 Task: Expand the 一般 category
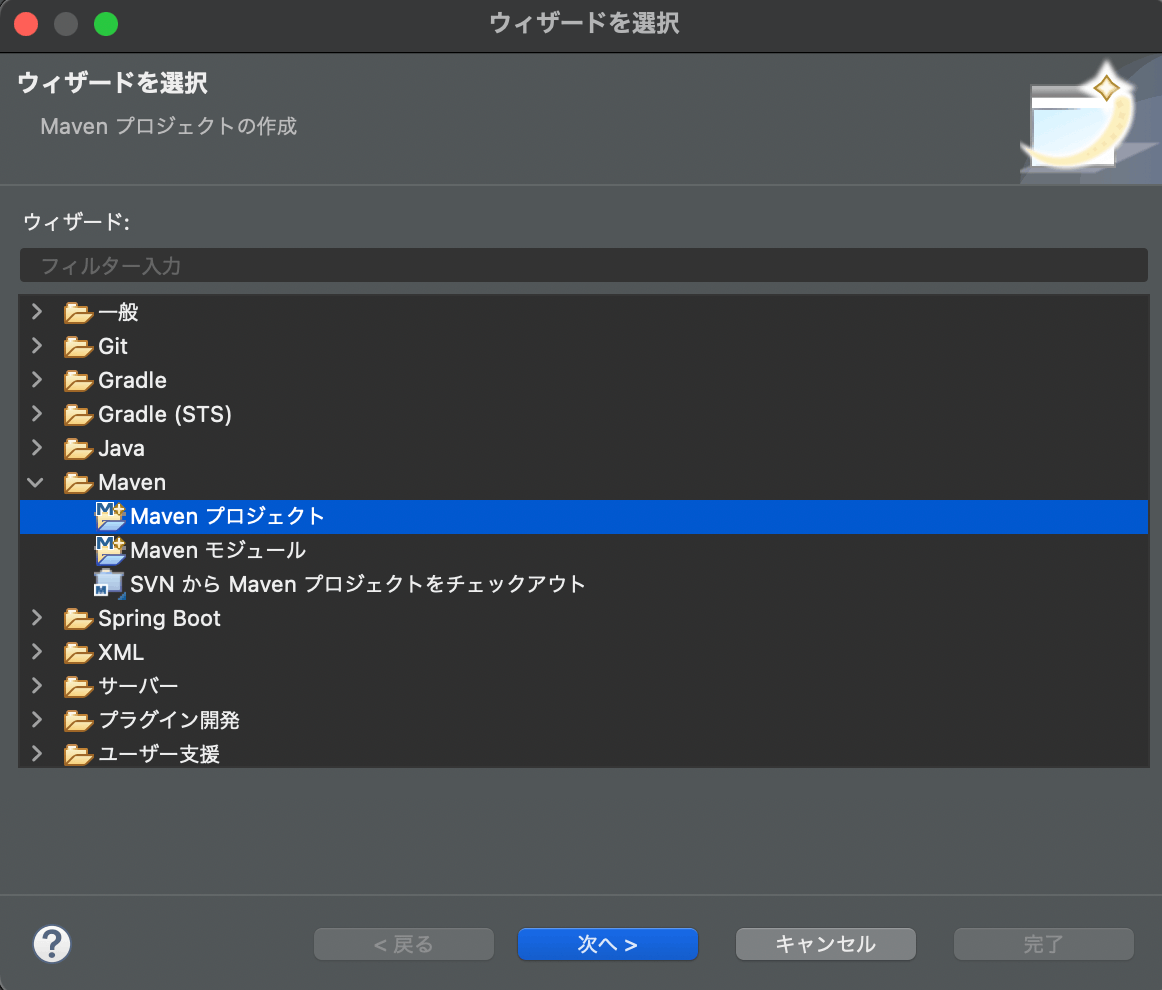pyautogui.click(x=36, y=312)
